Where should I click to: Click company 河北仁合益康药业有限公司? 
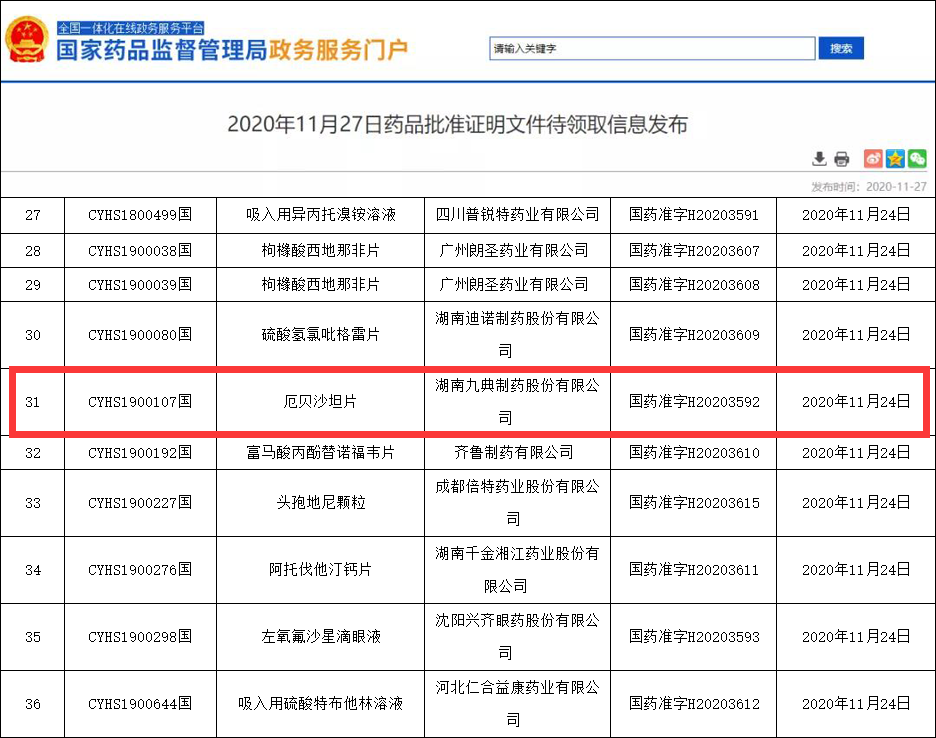517,703
